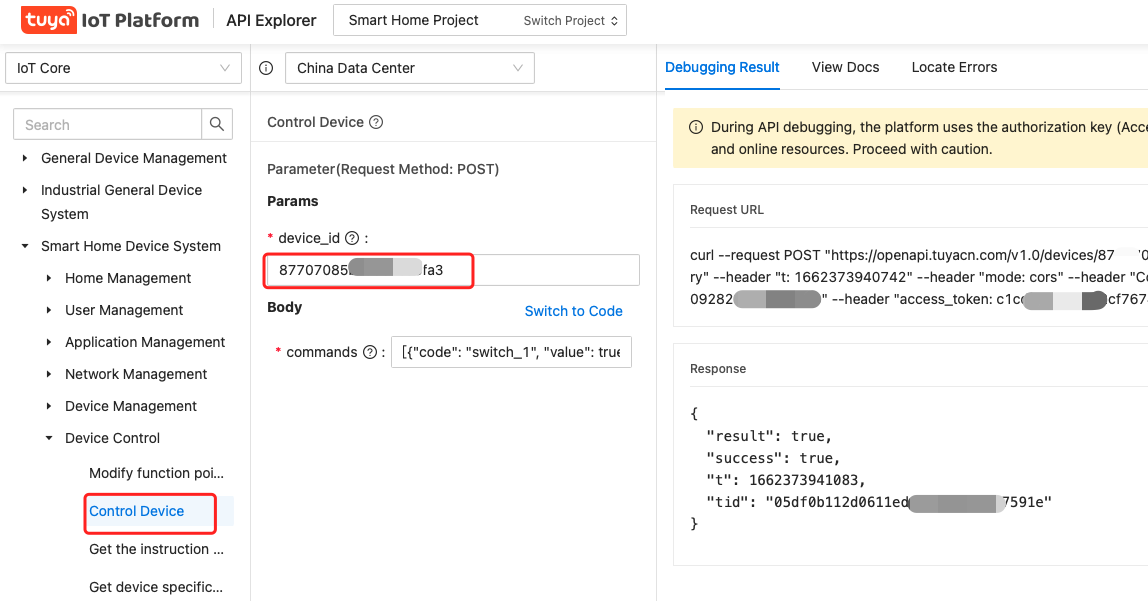This screenshot has width=1148, height=601.
Task: Click the curl request command text
Action: (919, 277)
